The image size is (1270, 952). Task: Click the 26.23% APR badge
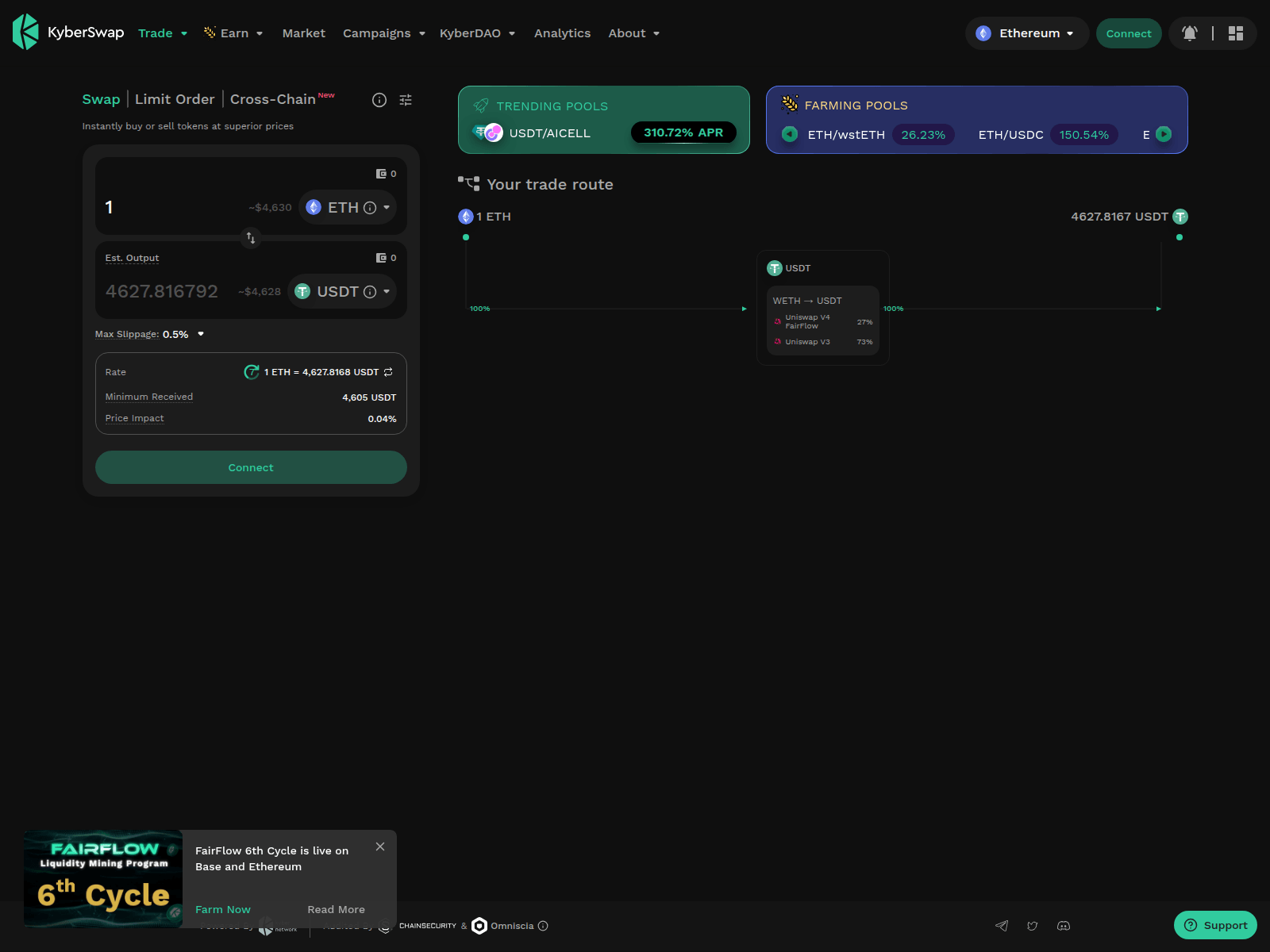(923, 135)
